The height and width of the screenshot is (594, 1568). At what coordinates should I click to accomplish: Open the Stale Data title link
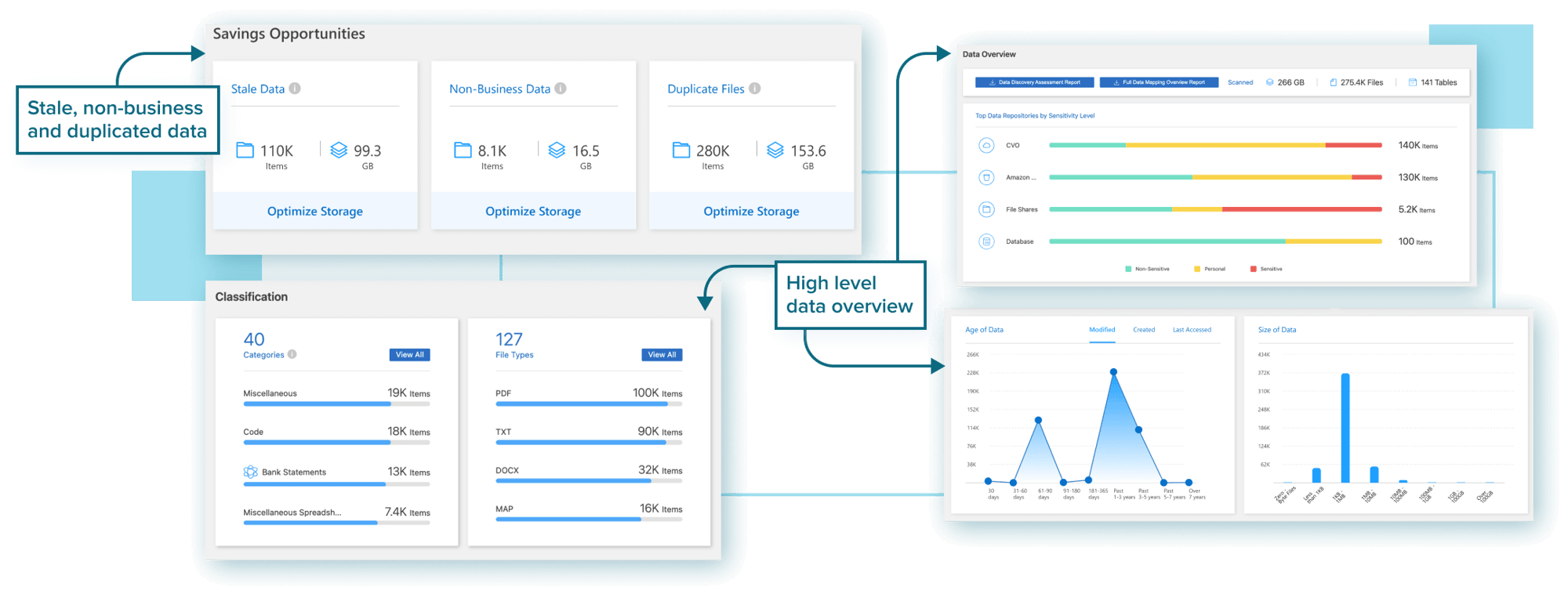tap(258, 89)
